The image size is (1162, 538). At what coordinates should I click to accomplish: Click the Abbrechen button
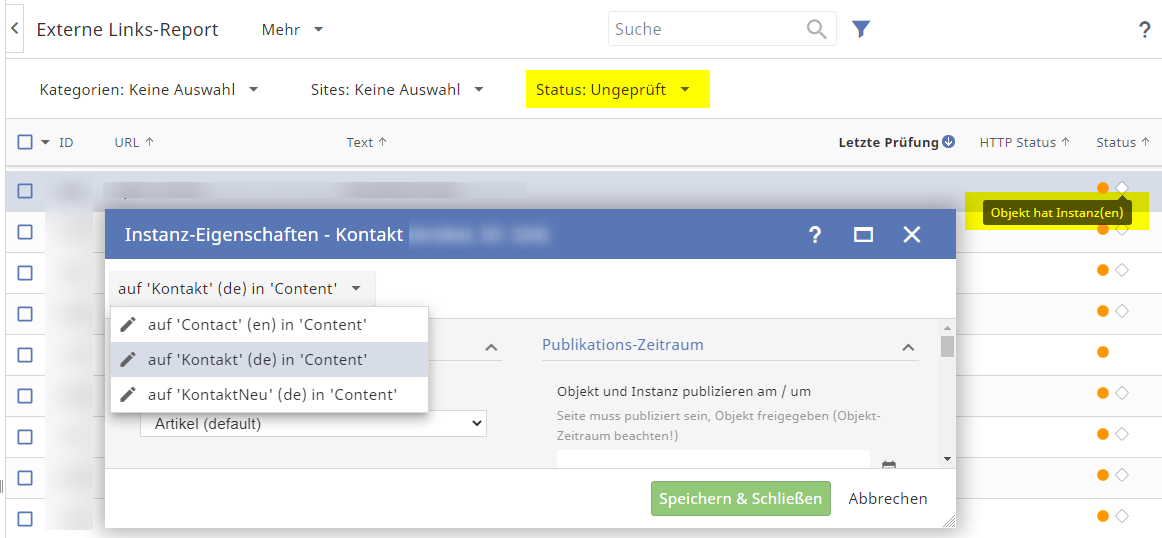click(887, 498)
